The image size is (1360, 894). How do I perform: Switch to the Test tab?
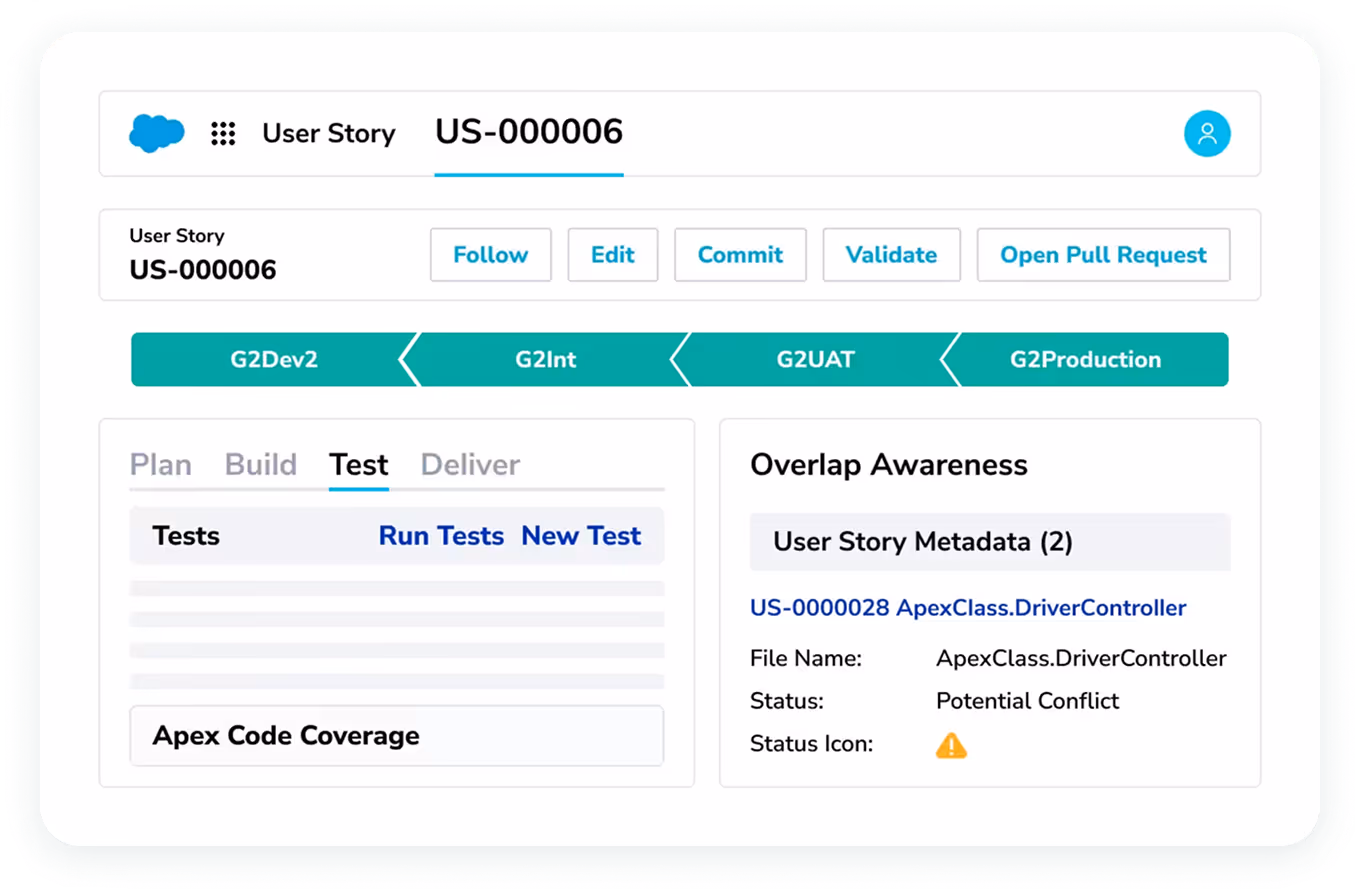pyautogui.click(x=359, y=465)
